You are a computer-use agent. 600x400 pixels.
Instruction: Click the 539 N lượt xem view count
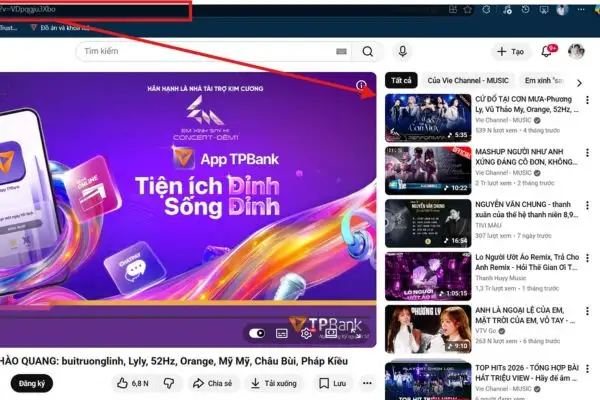[x=496, y=131]
